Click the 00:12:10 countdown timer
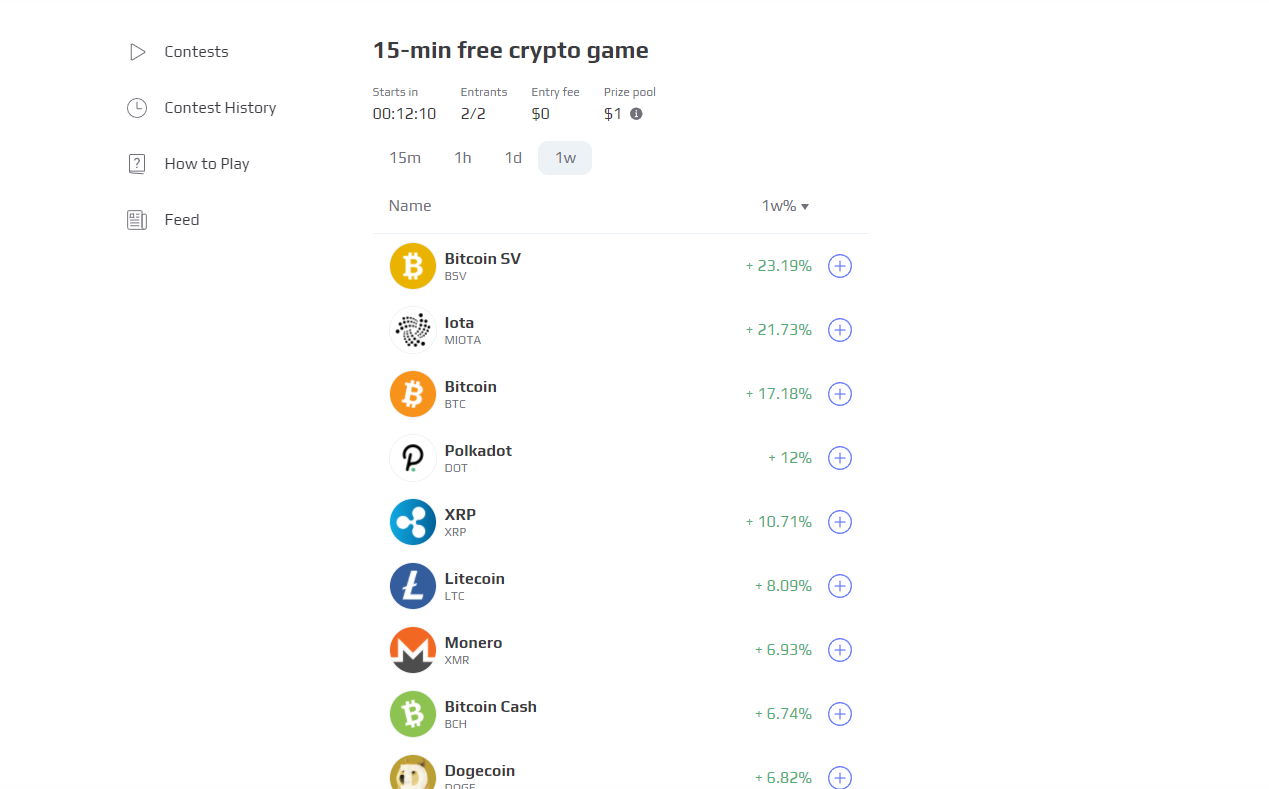This screenshot has width=1269, height=789. pos(404,114)
